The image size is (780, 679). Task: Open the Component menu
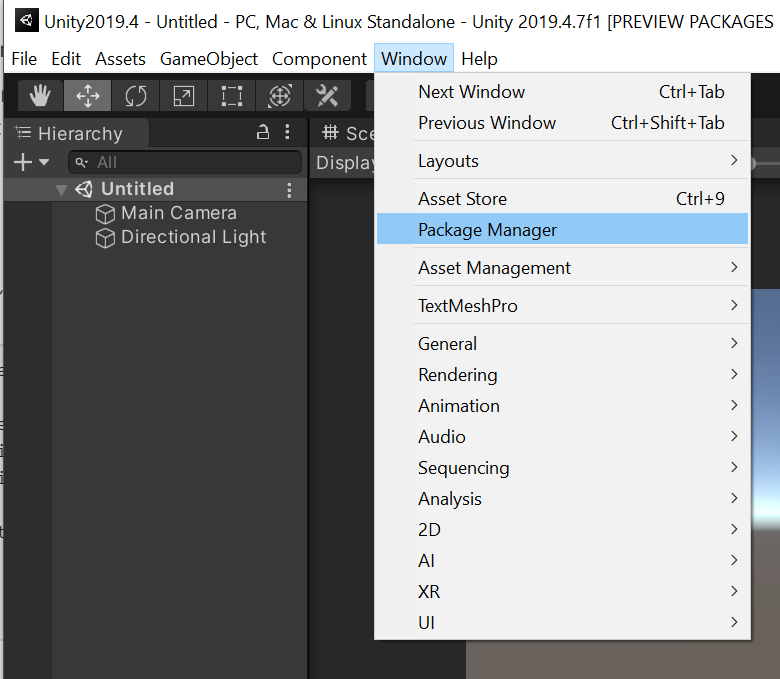click(319, 59)
